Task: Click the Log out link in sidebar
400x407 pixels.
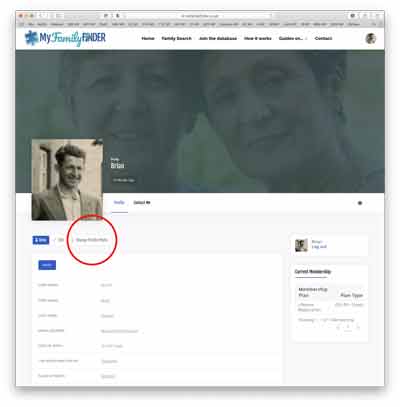Action: click(319, 247)
